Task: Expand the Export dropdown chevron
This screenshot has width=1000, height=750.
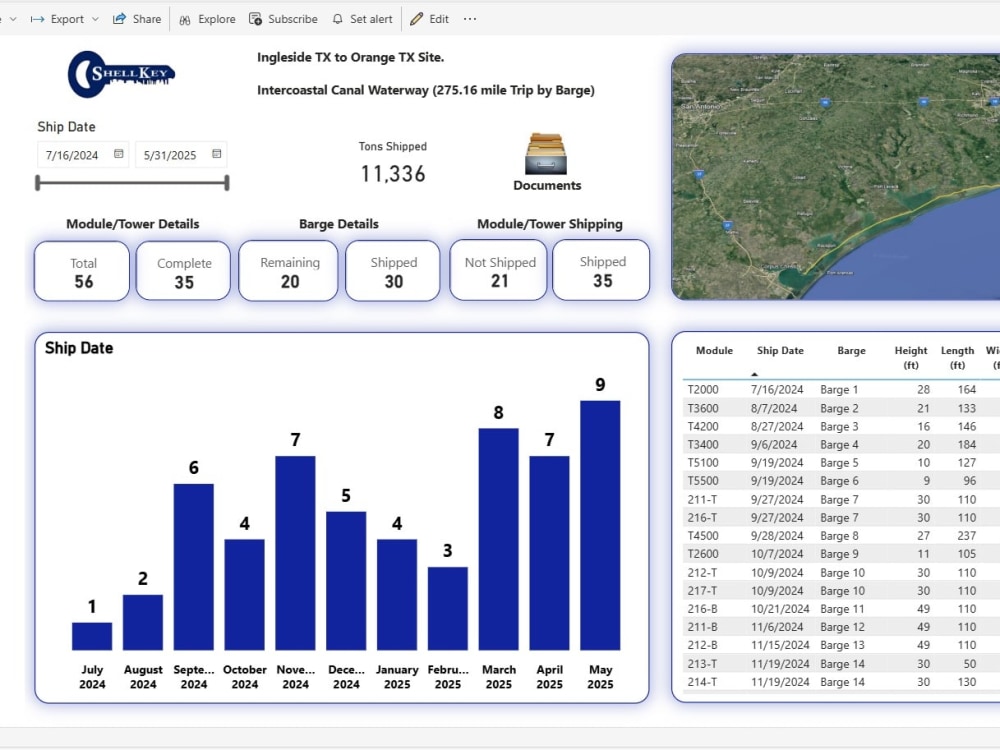Action: tap(95, 19)
